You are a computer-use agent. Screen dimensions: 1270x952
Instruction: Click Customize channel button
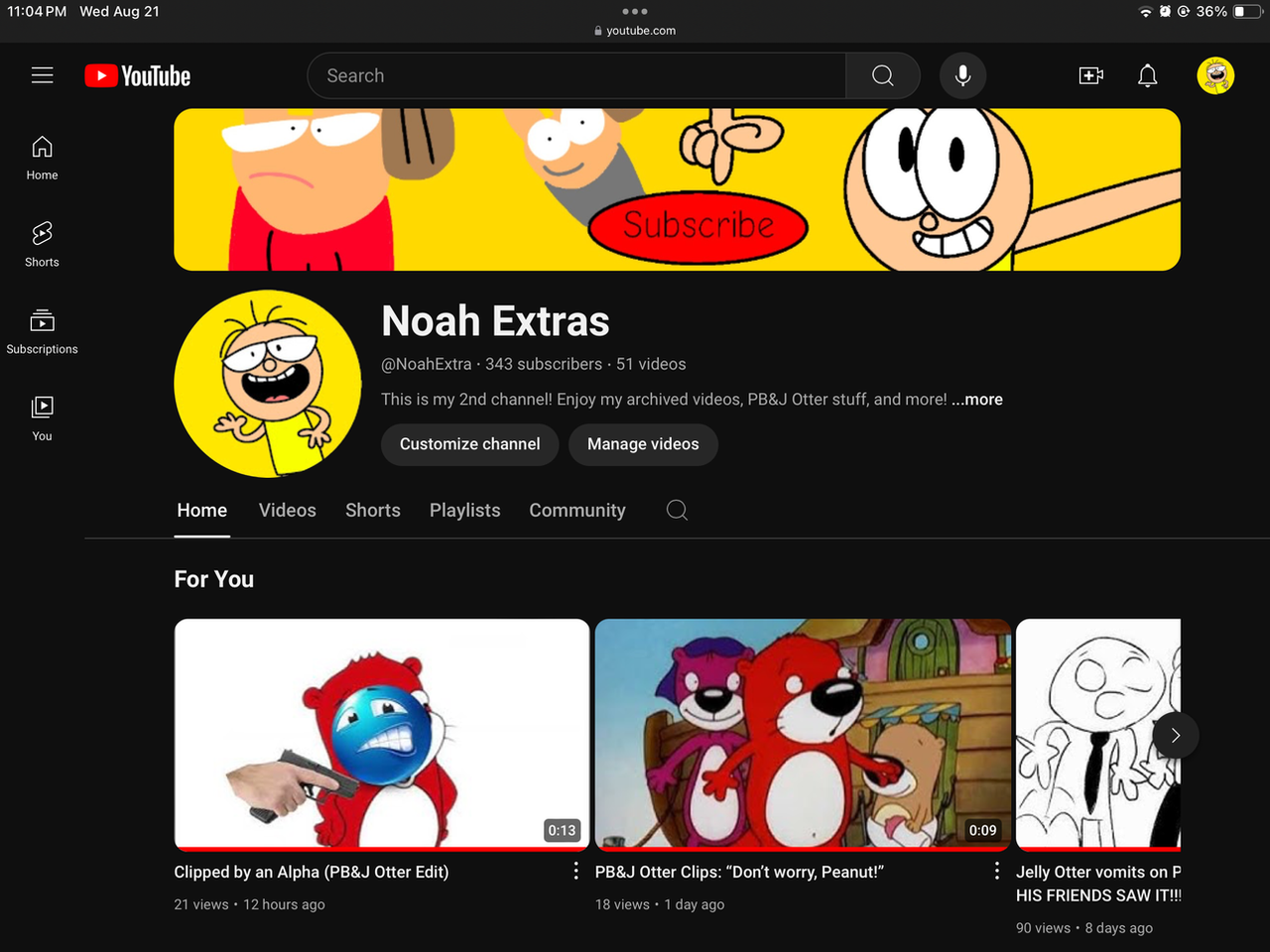pyautogui.click(x=470, y=444)
